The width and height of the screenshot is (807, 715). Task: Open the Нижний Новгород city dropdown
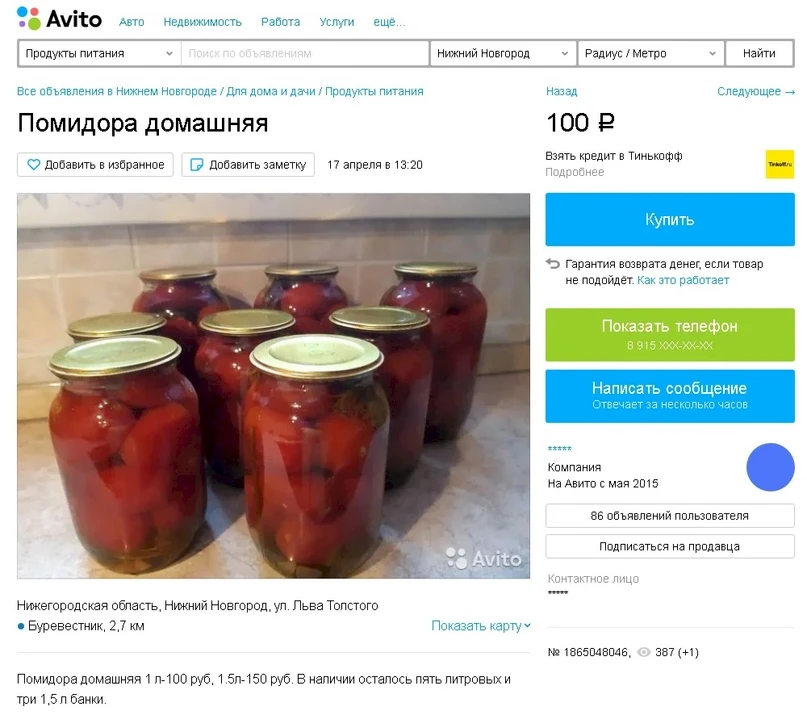(502, 54)
